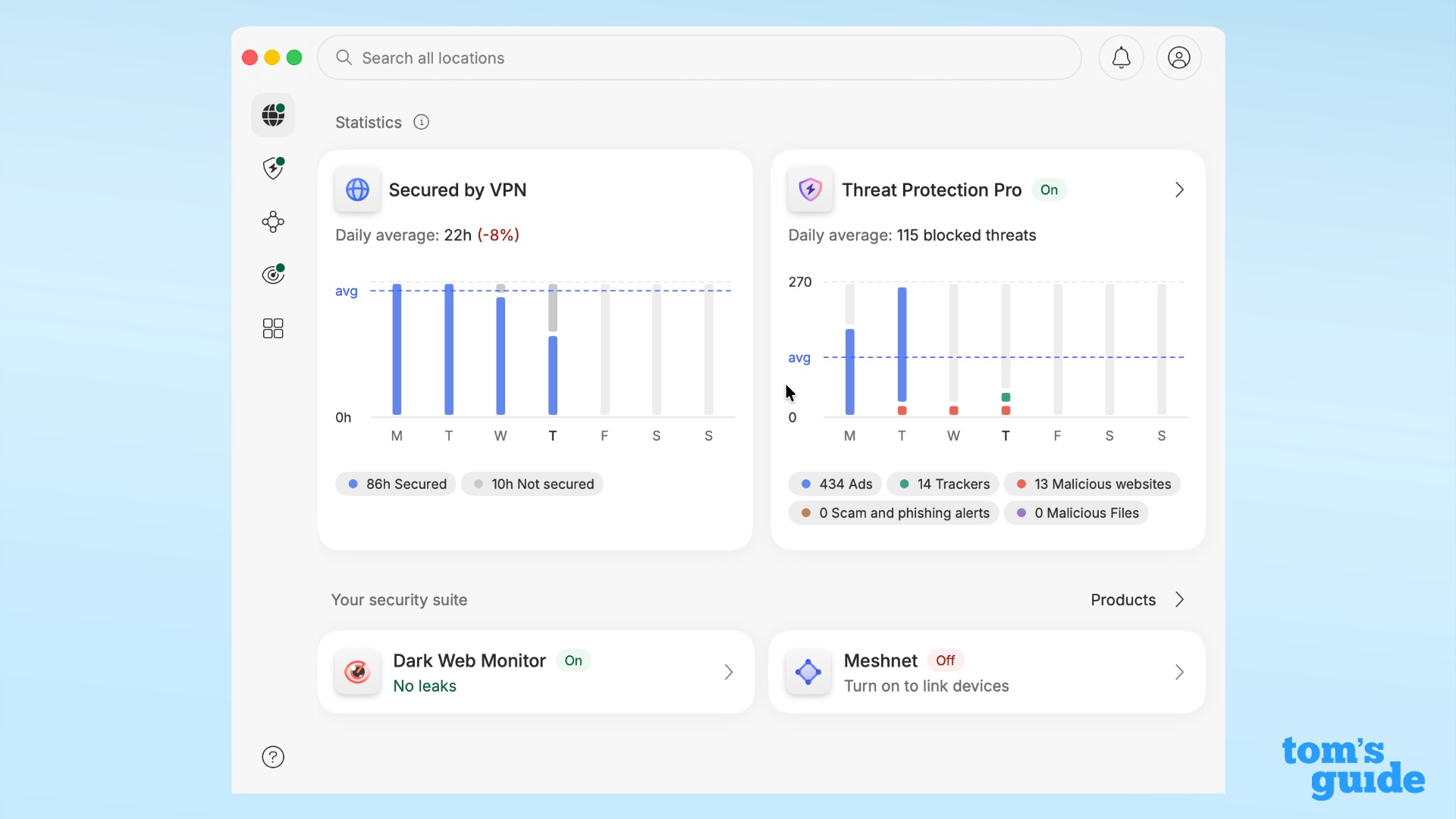Open Dark Web Monitor sidebar icon
This screenshot has height=819, width=1456.
(x=273, y=275)
